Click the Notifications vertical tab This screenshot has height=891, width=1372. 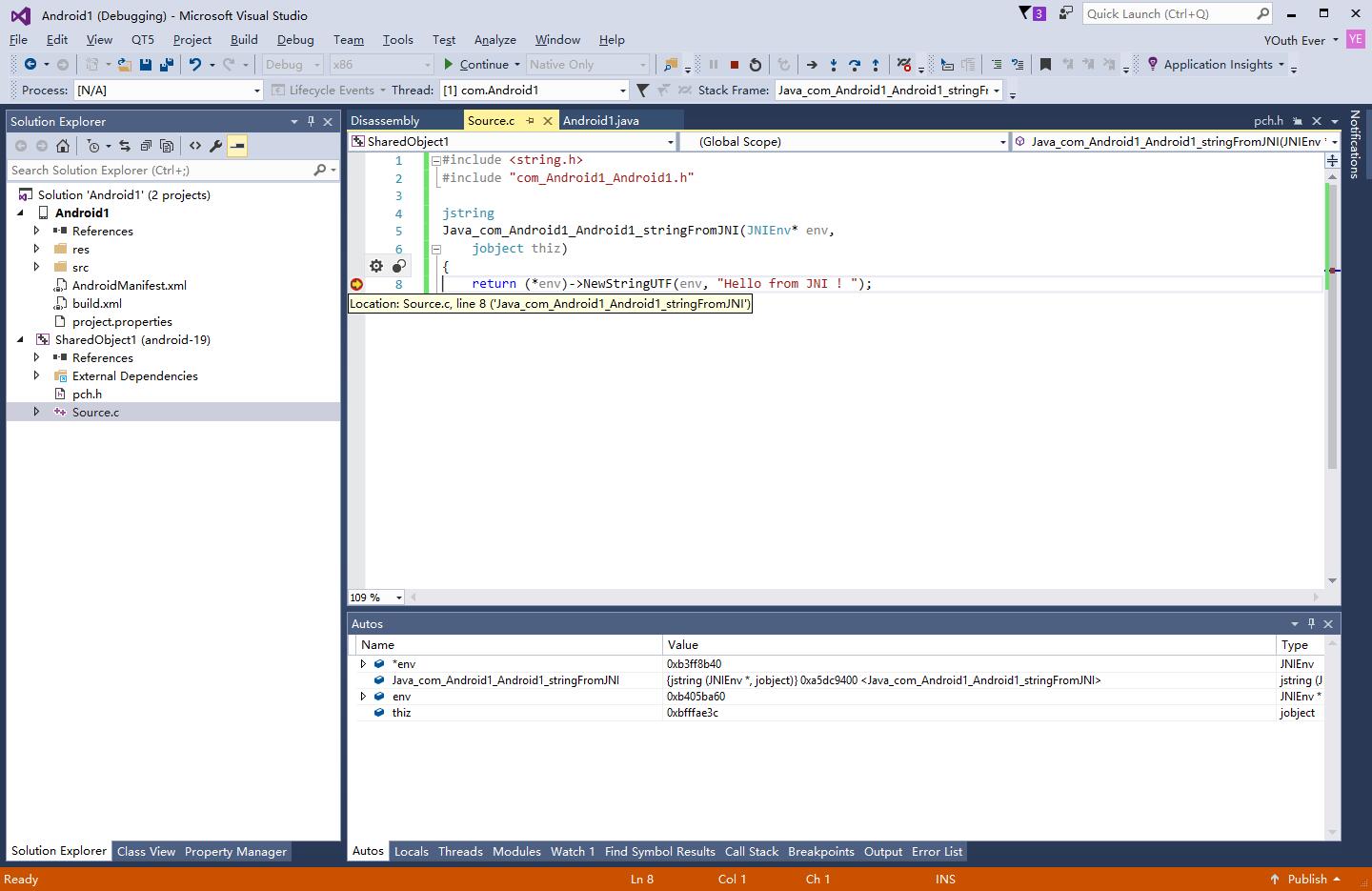[x=1355, y=144]
